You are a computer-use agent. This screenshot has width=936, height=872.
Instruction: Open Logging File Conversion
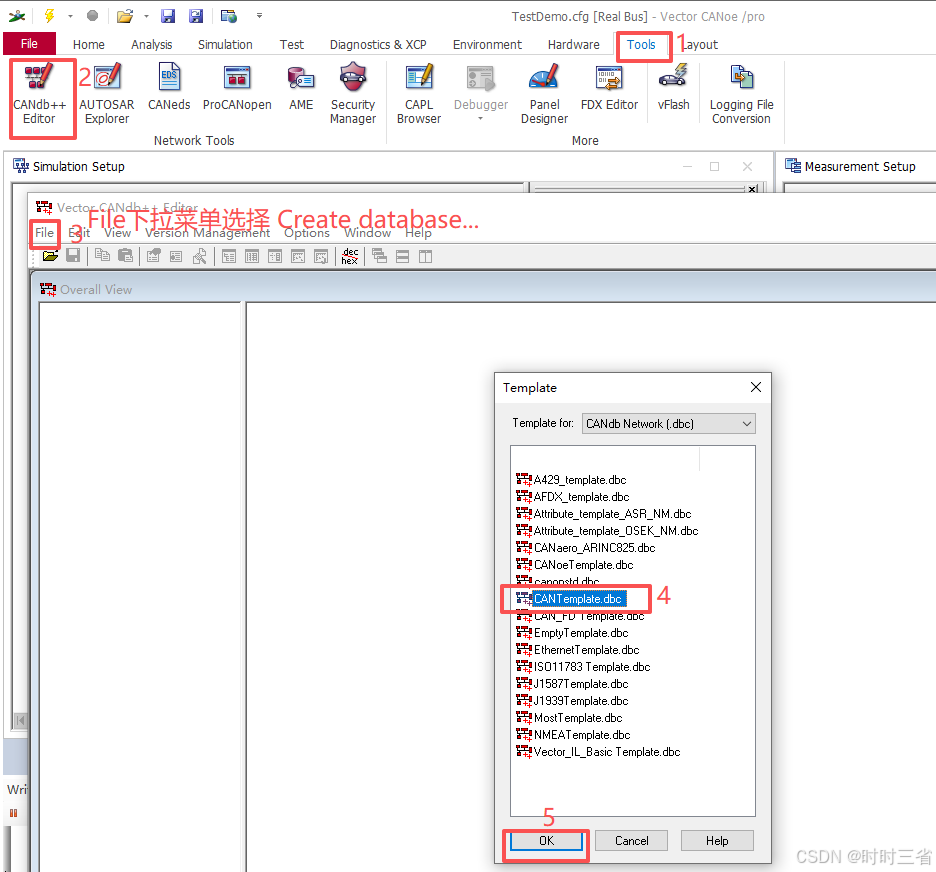click(741, 94)
